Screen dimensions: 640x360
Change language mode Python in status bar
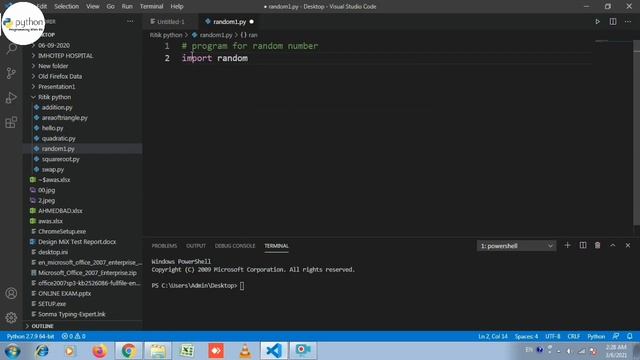pos(596,336)
